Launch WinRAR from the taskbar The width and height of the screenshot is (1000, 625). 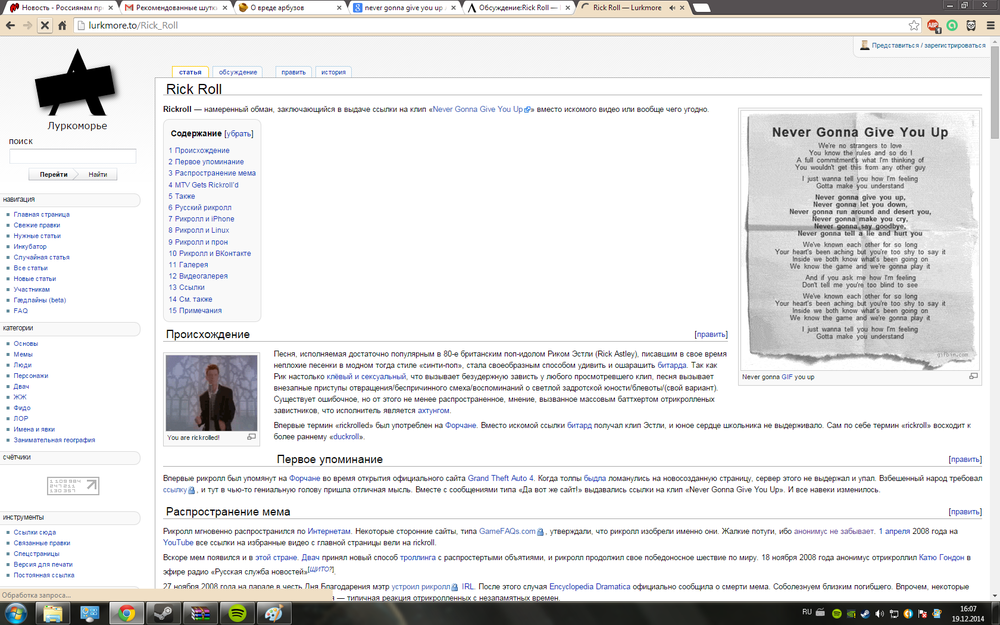click(200, 612)
